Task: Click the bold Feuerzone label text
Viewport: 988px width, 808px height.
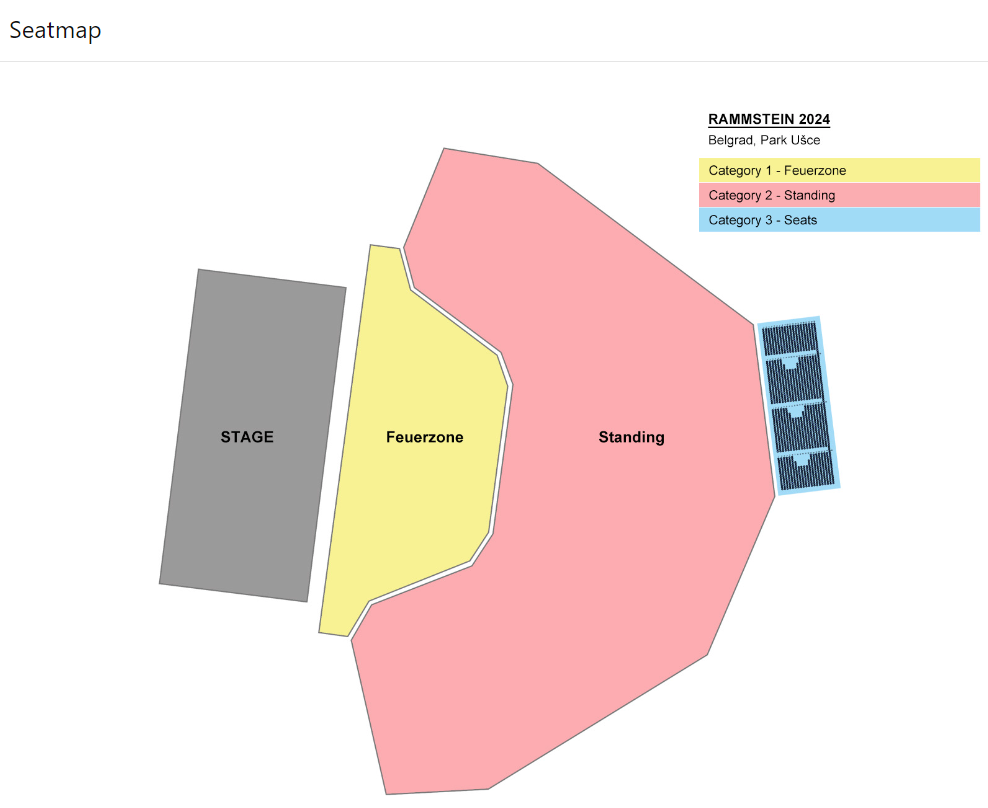Action: [425, 437]
